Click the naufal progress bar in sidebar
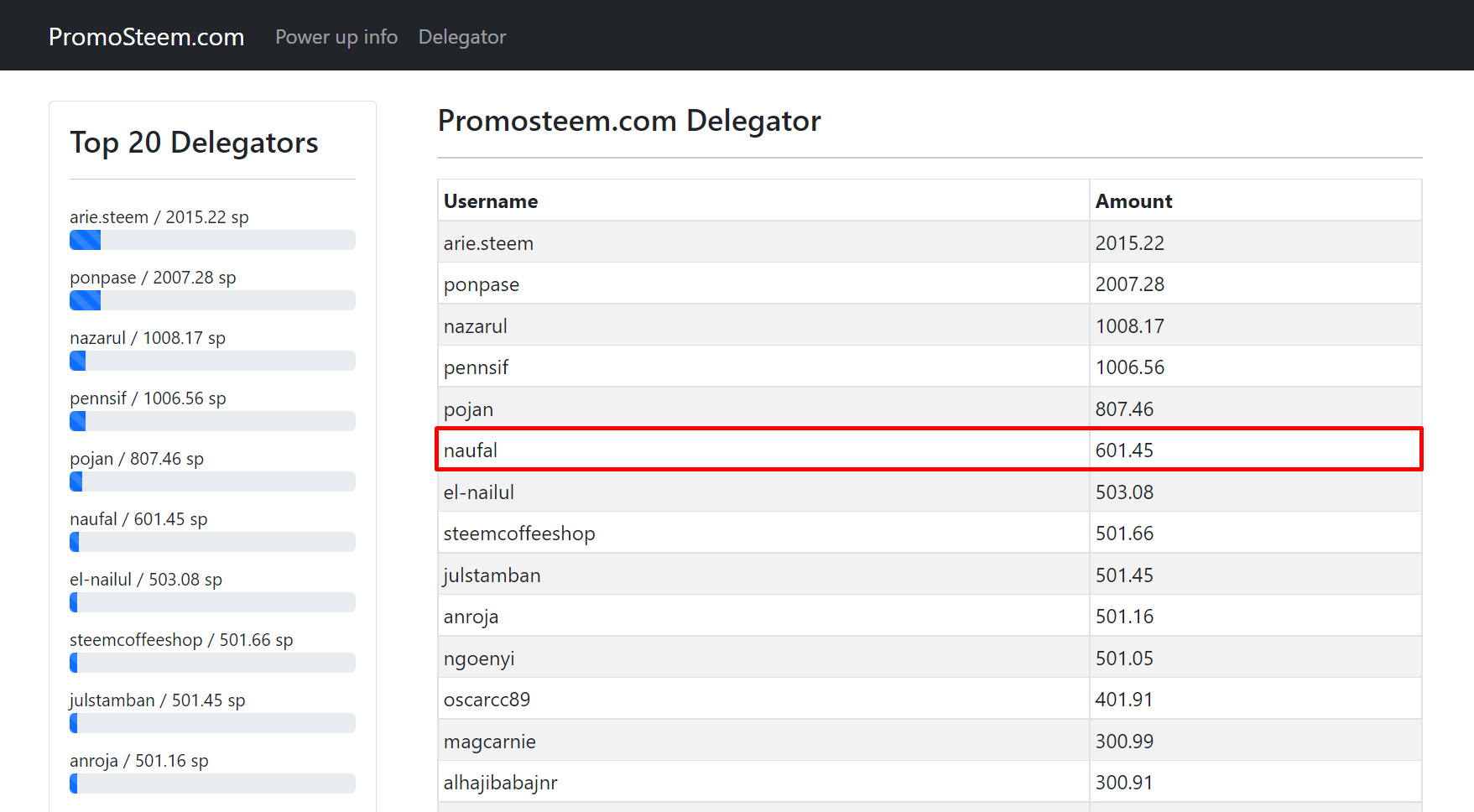 click(x=212, y=542)
